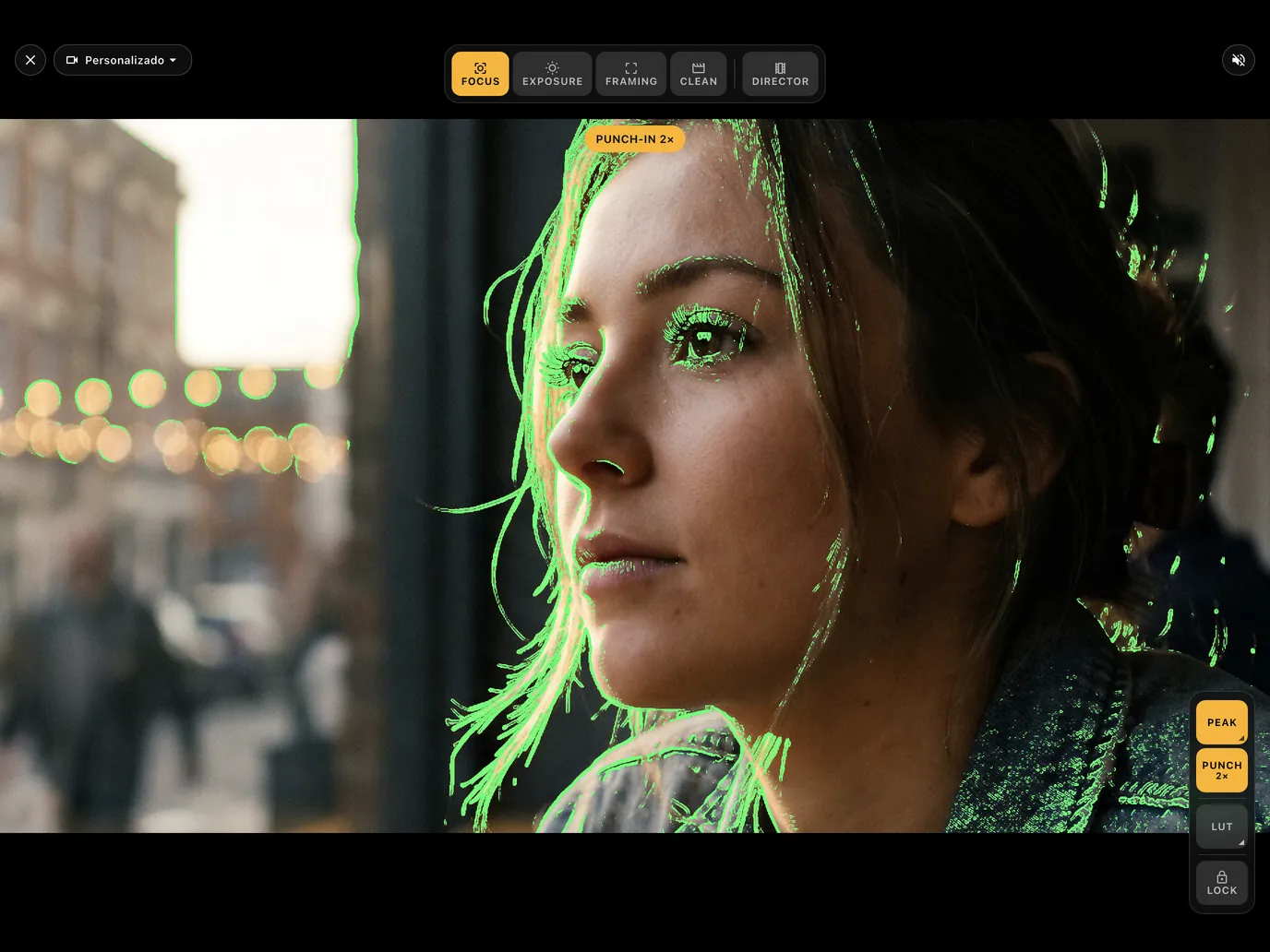Viewport: 1270px width, 952px height.
Task: Enable the LUT preview
Action: point(1222,827)
